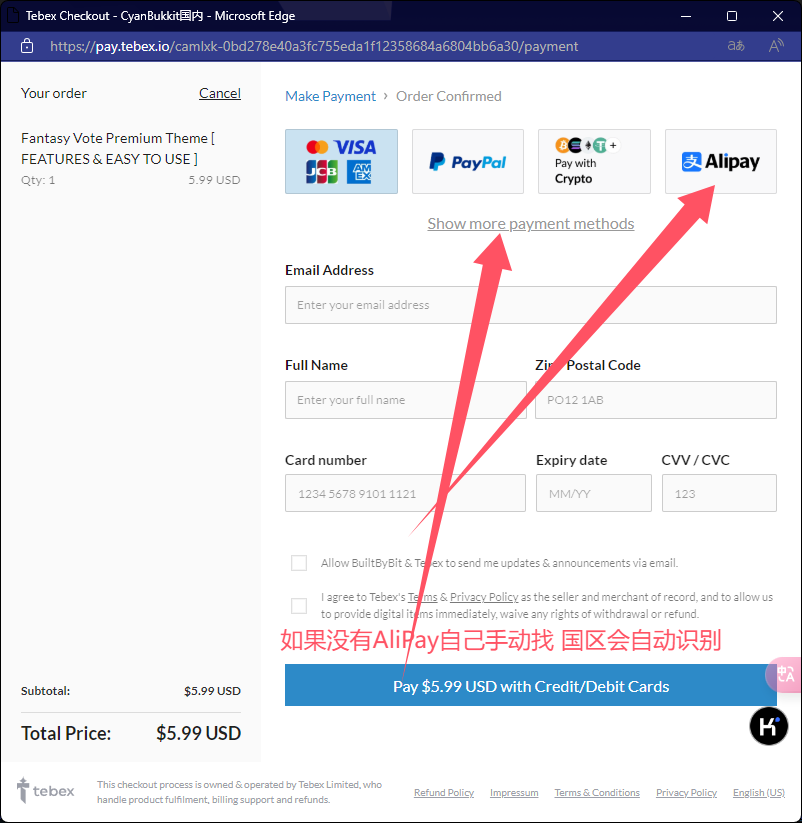Screen dimensions: 802x823
Task: Choose PayPal as payment method
Action: click(467, 161)
